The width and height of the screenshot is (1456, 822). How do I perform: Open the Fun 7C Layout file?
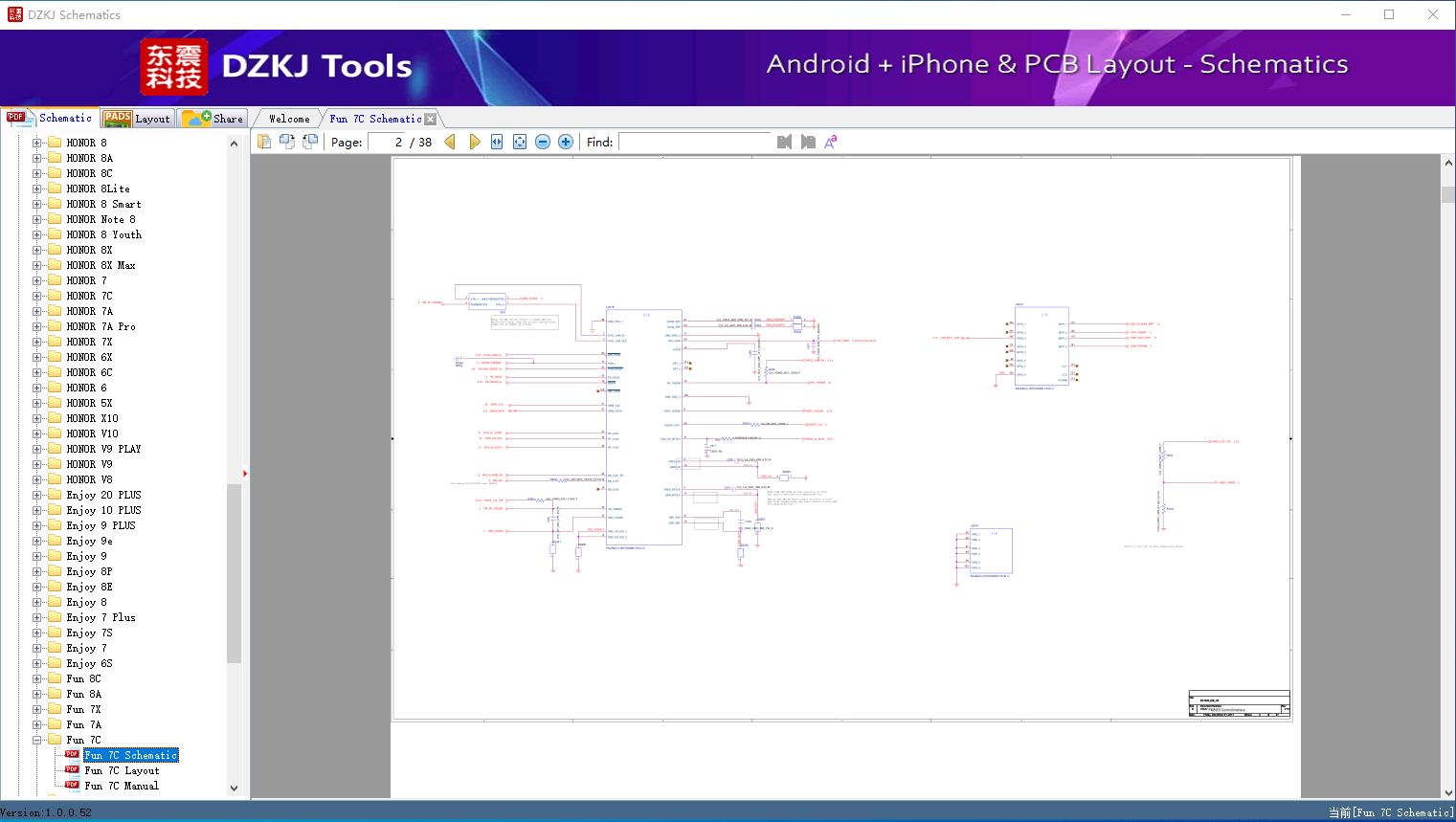point(122,770)
